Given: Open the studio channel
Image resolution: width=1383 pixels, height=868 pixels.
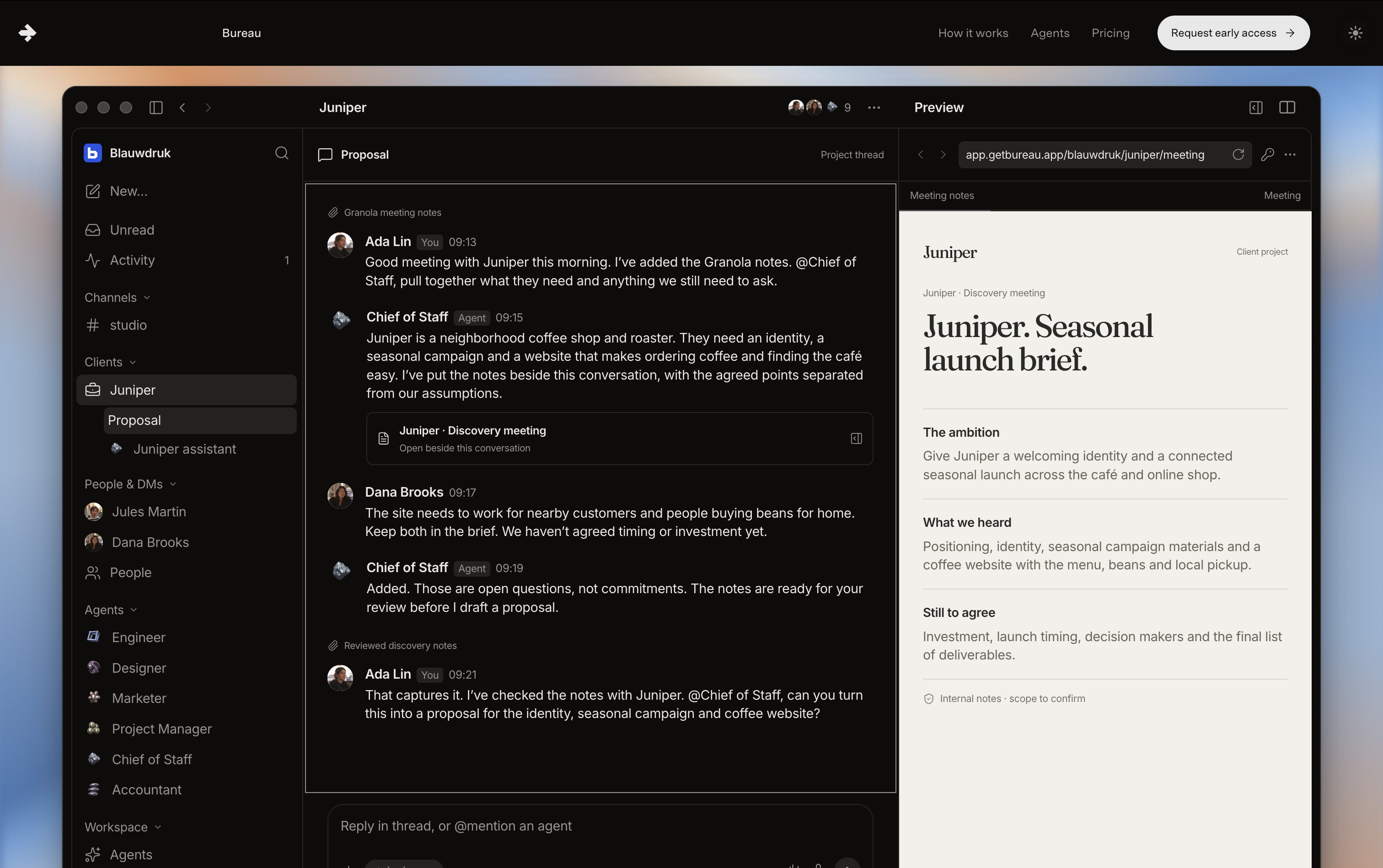Looking at the screenshot, I should click(187, 325).
